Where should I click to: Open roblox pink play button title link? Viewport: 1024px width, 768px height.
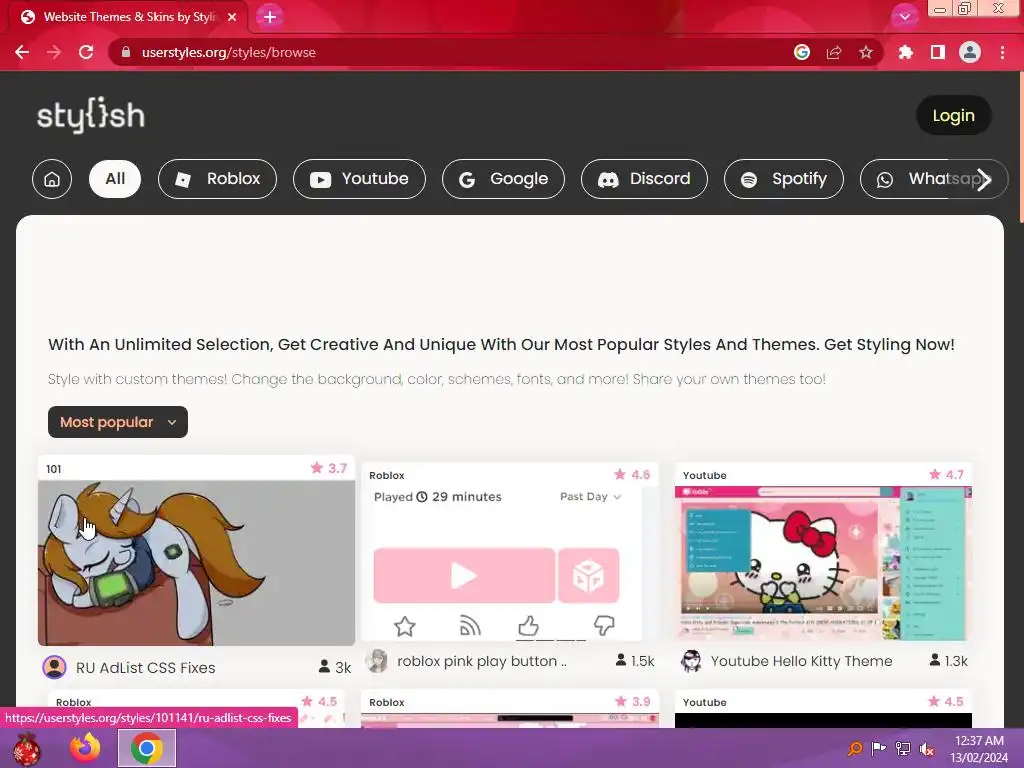[x=482, y=661]
